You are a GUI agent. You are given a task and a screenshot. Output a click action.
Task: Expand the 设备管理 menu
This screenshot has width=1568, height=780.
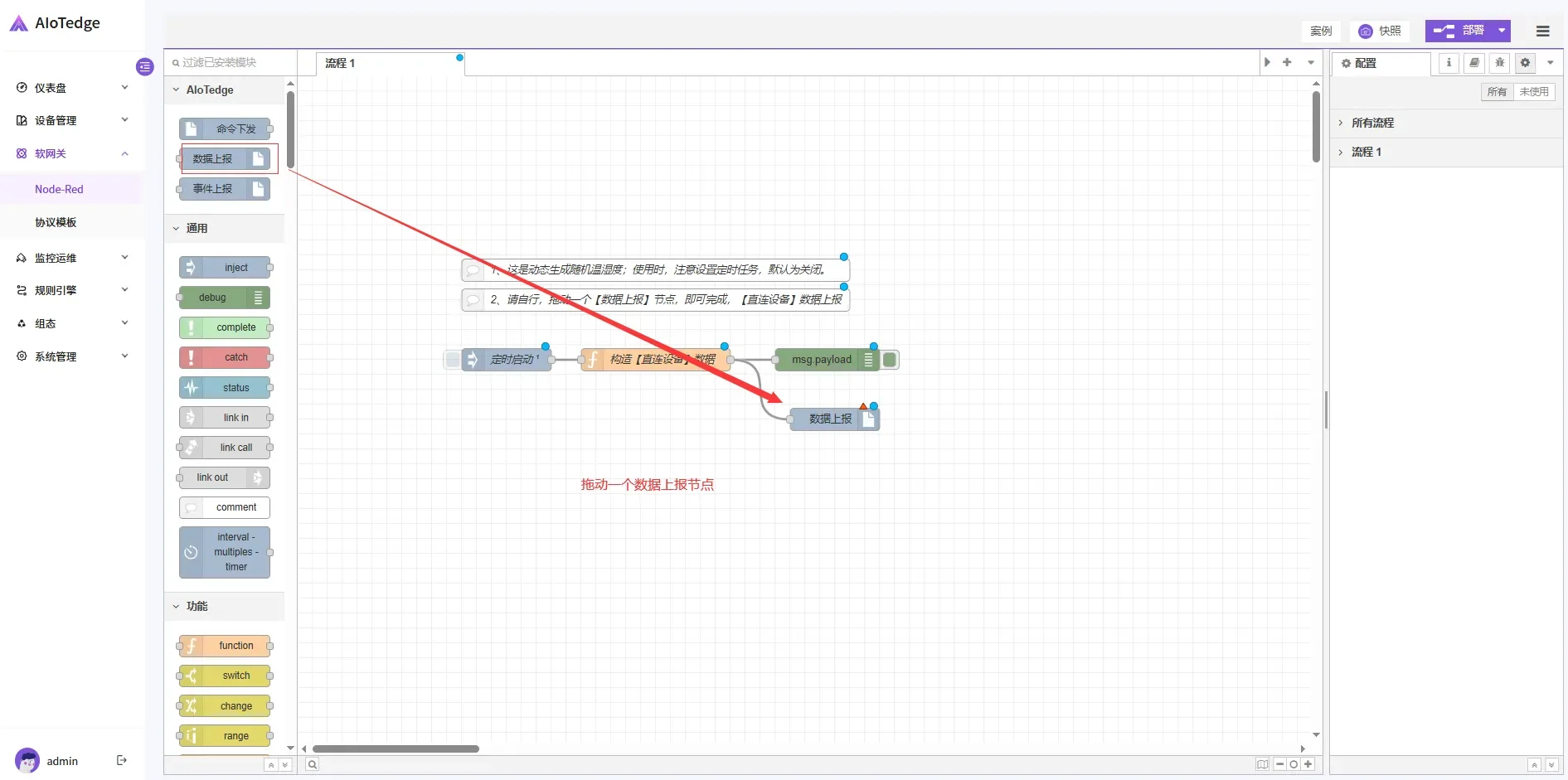[73, 120]
